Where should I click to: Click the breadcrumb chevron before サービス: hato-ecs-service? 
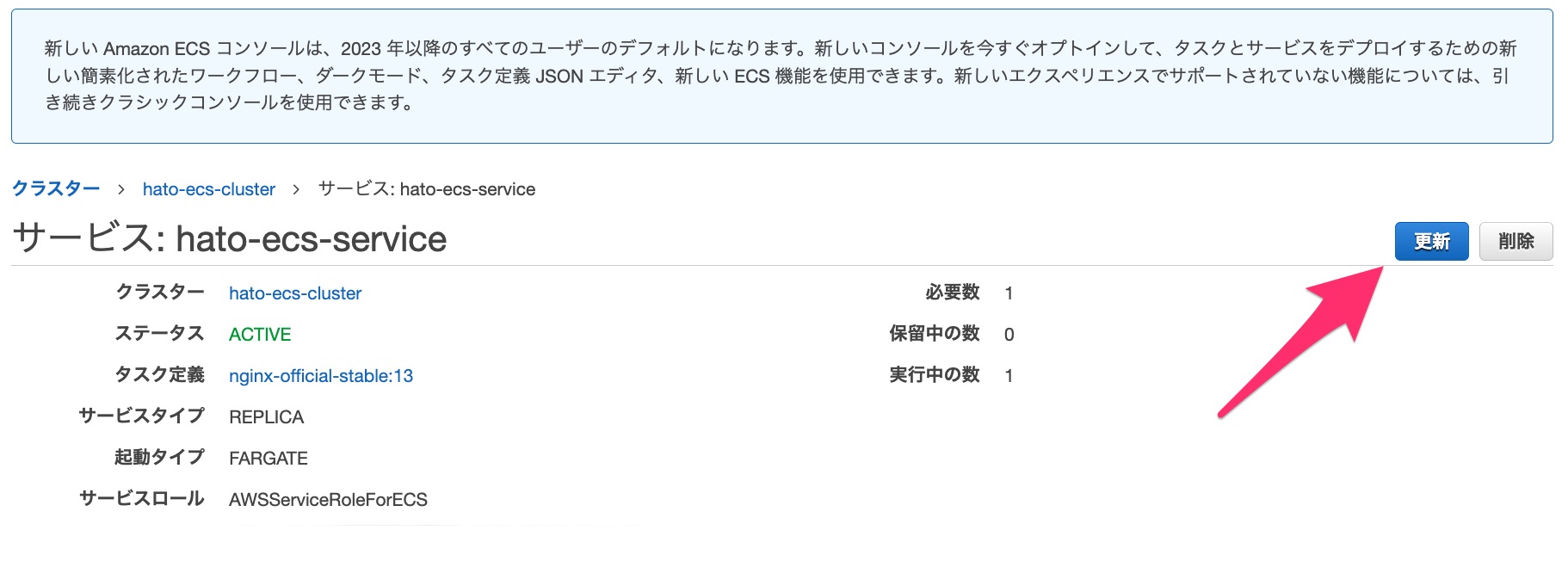coord(296,189)
